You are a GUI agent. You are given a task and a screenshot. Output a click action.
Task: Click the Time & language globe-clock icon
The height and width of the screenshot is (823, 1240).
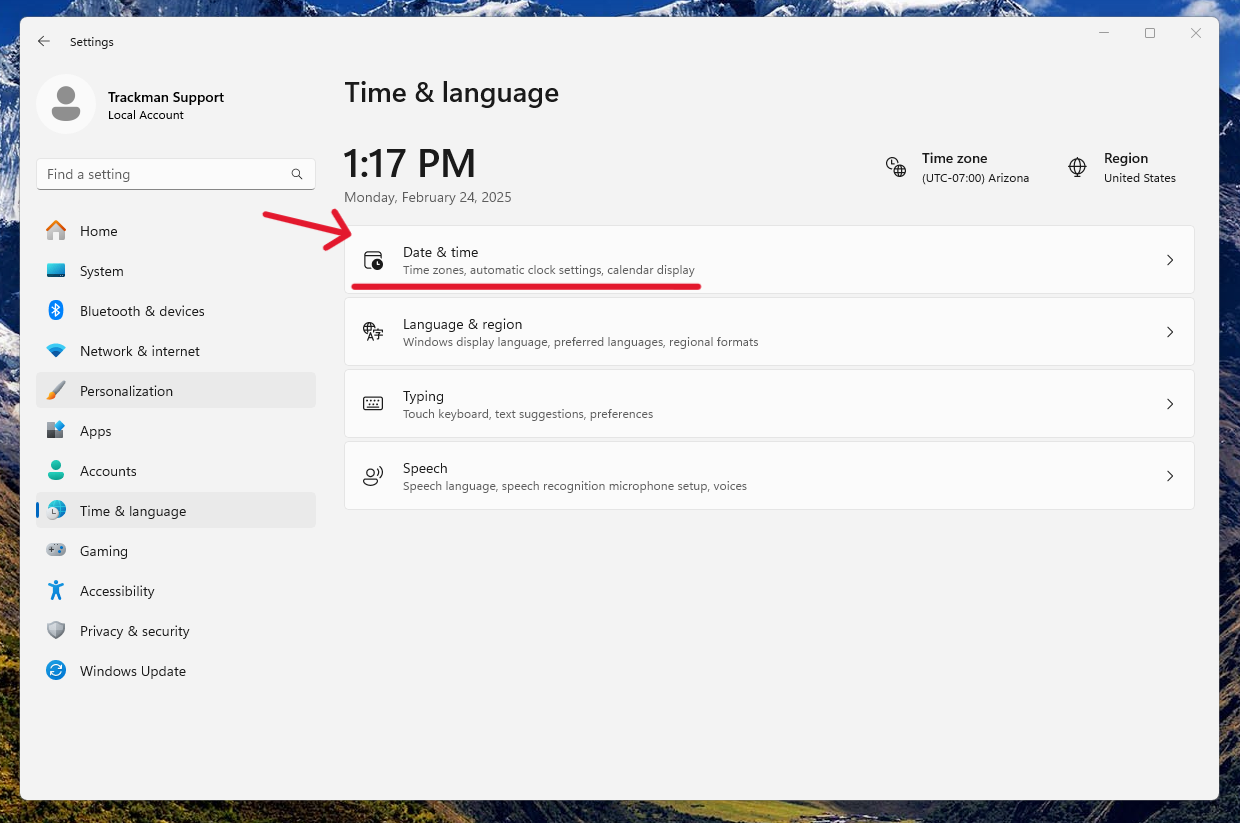(x=57, y=511)
